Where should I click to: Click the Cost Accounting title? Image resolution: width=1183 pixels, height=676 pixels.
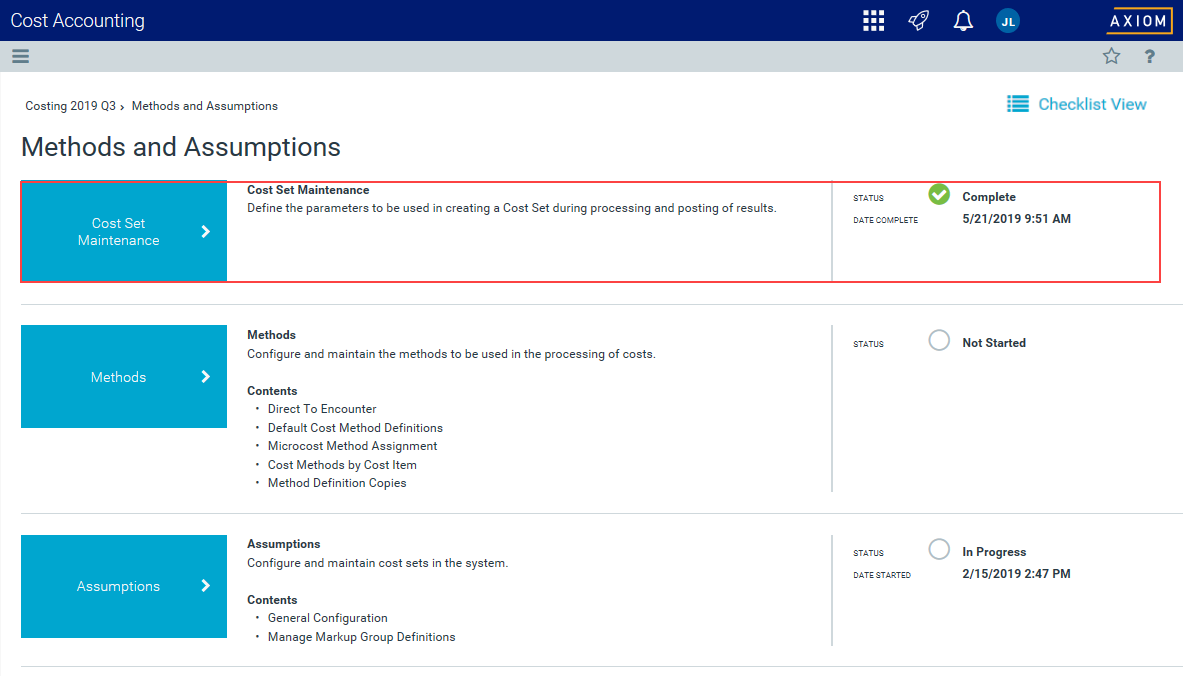[x=78, y=20]
